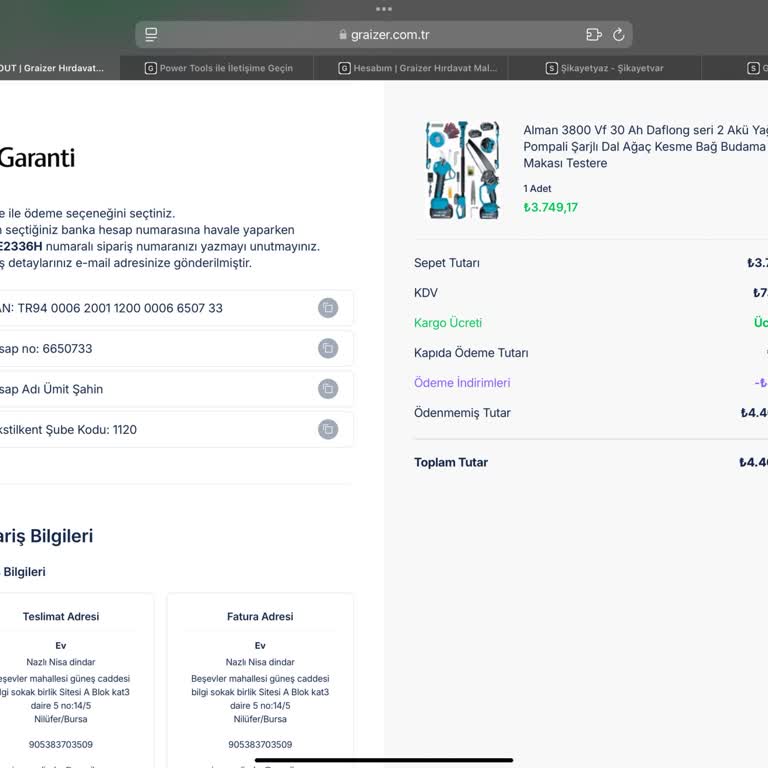Screen dimensions: 768x768
Task: Copy the Hesap no 6650733
Action: [327, 348]
